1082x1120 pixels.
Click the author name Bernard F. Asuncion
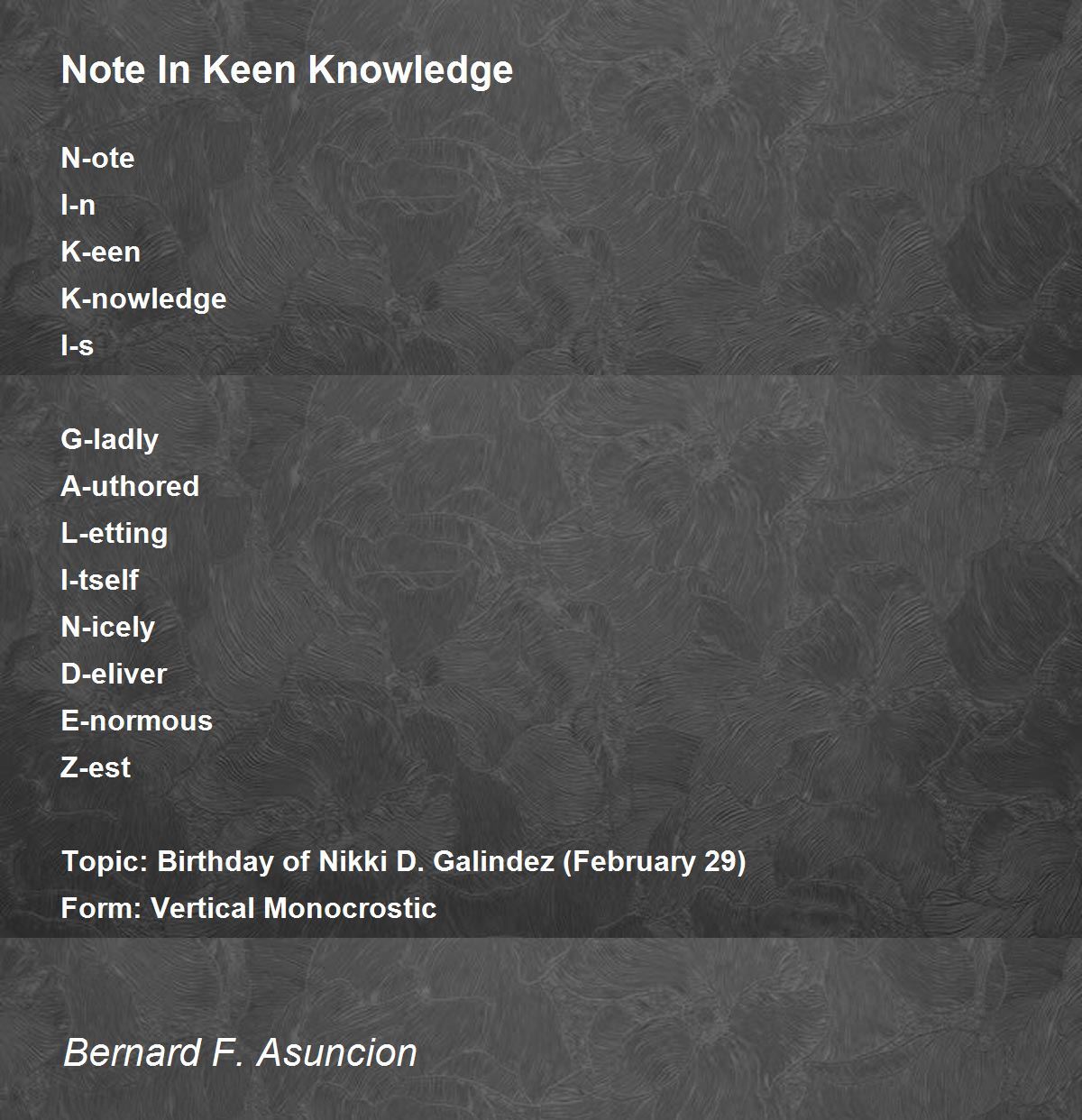(x=240, y=1052)
